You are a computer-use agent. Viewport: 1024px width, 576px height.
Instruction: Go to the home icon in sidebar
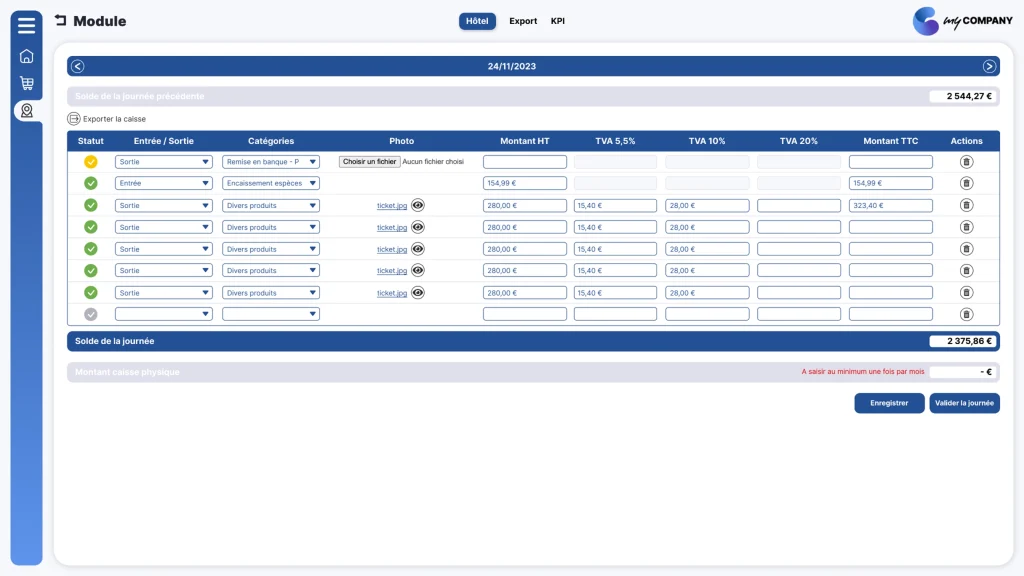pos(26,56)
